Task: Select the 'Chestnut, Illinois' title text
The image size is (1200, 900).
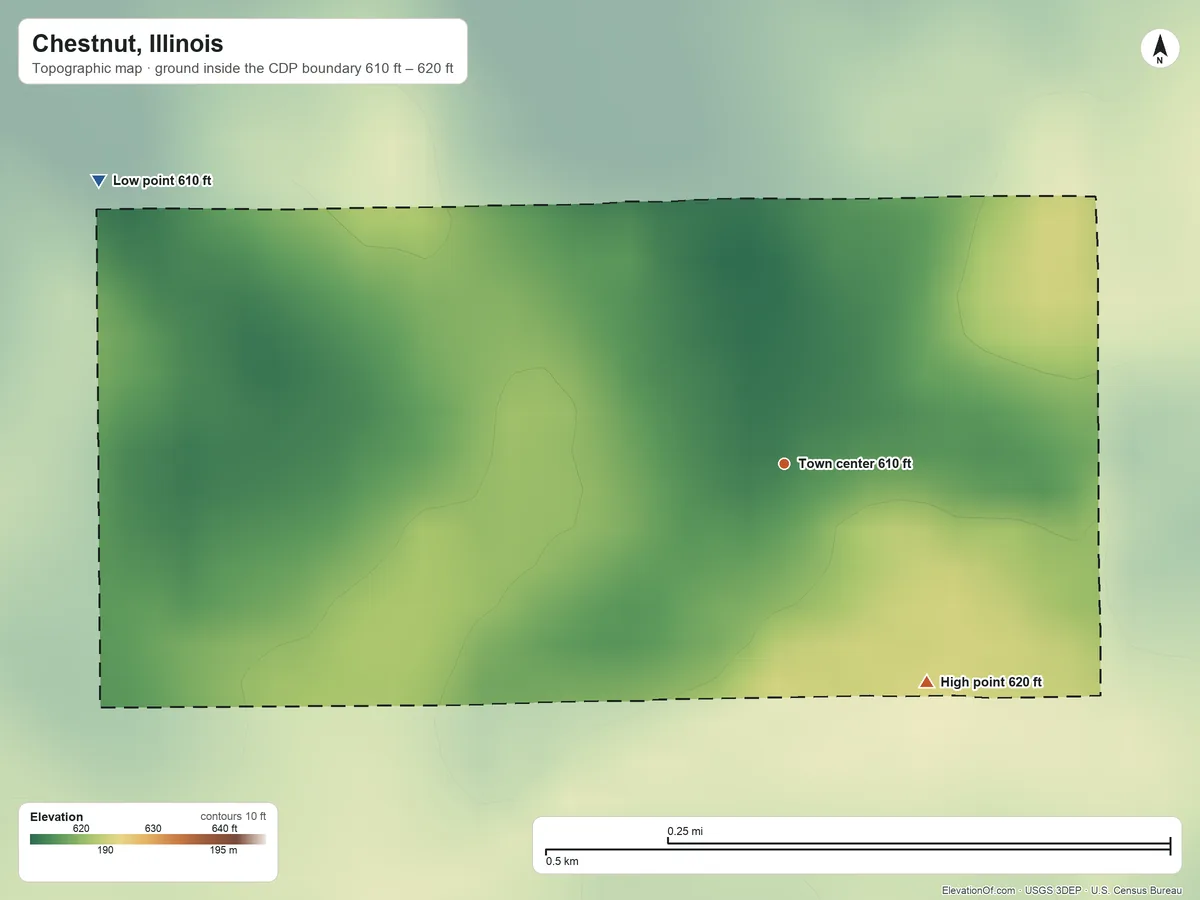Action: 128,43
